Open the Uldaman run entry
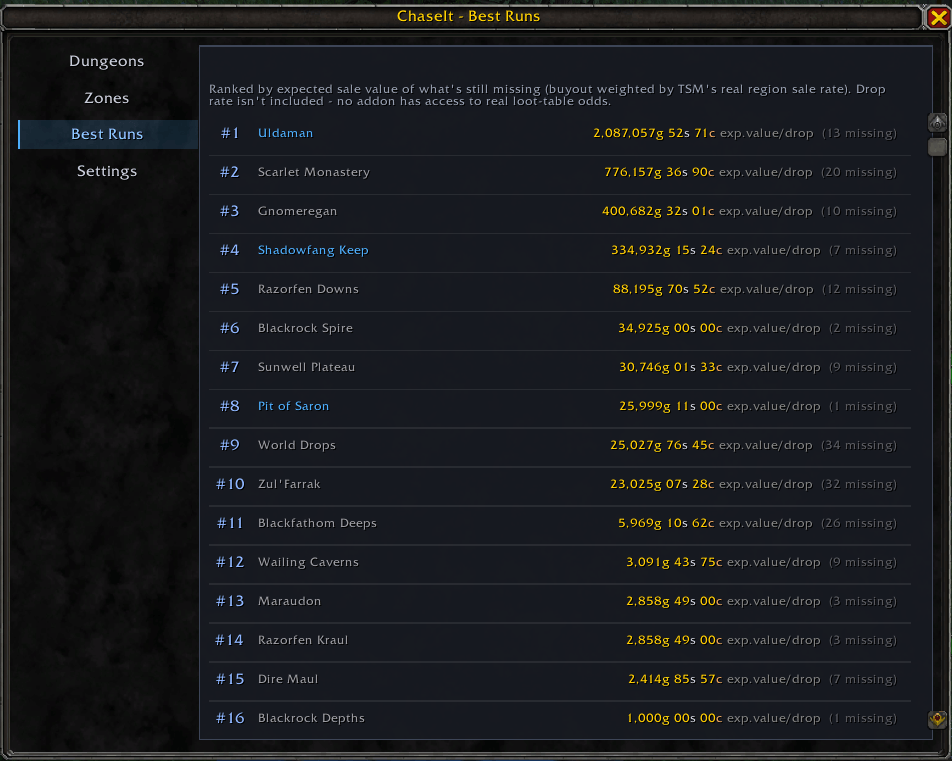Screen dimensions: 952x761 285,133
